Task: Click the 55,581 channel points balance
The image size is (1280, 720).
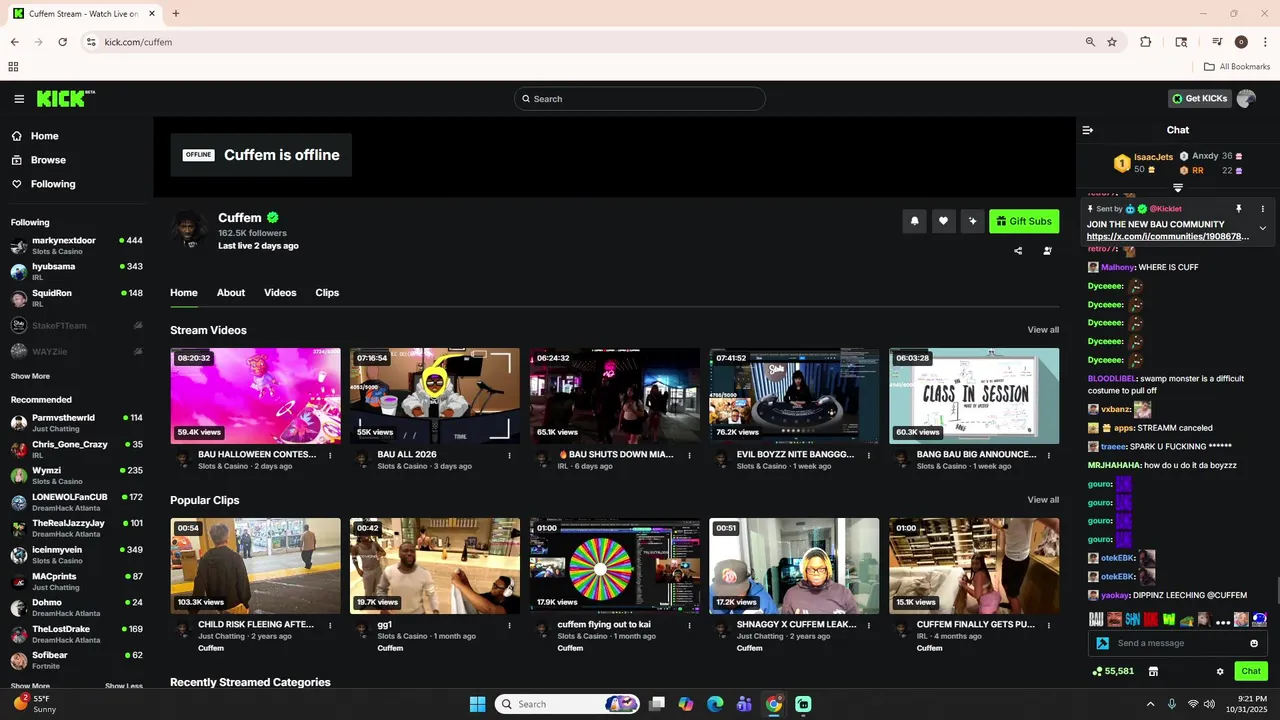Action: tap(1113, 671)
